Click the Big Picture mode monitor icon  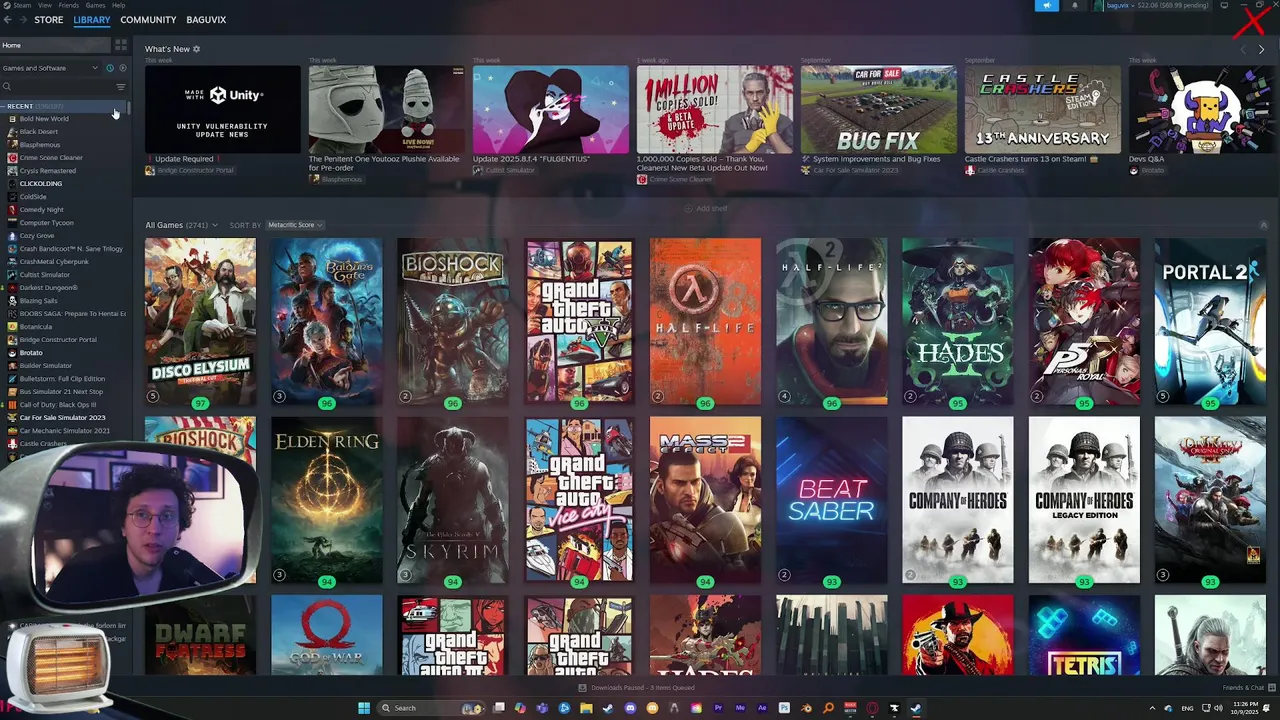[x=1224, y=5]
